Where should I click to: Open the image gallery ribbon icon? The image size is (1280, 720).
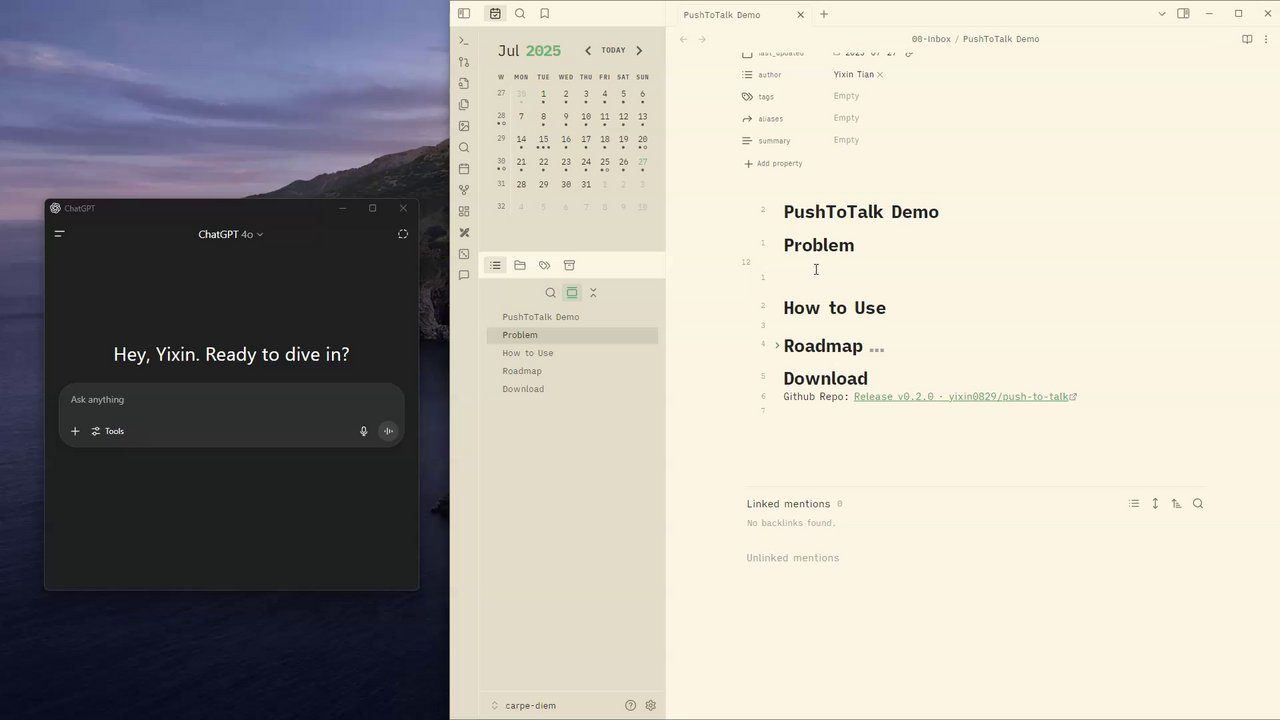tap(464, 126)
